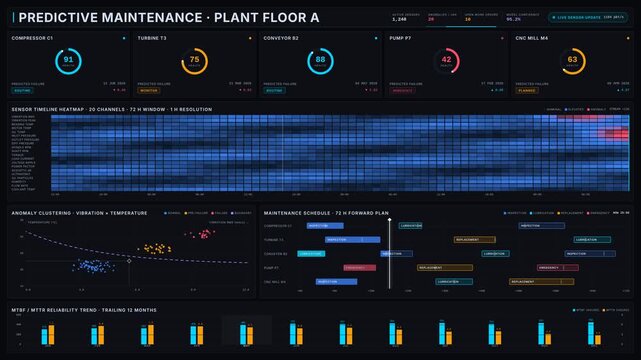Open the Conveyor B2 health gauge showing 88
Screen dimensions: 641x360
click(x=320, y=61)
